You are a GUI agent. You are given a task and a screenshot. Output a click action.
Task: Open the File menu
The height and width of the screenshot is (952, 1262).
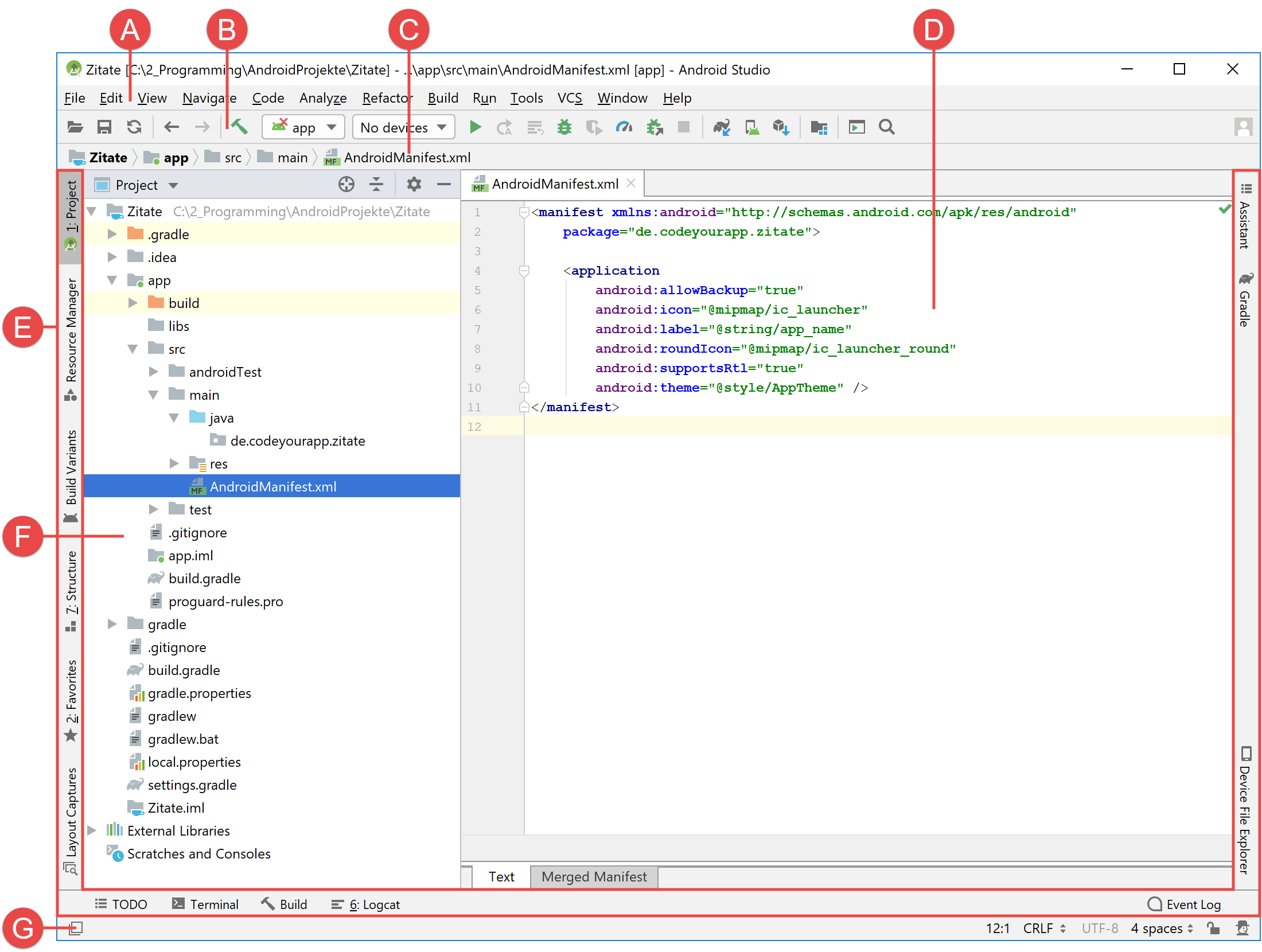pos(75,98)
